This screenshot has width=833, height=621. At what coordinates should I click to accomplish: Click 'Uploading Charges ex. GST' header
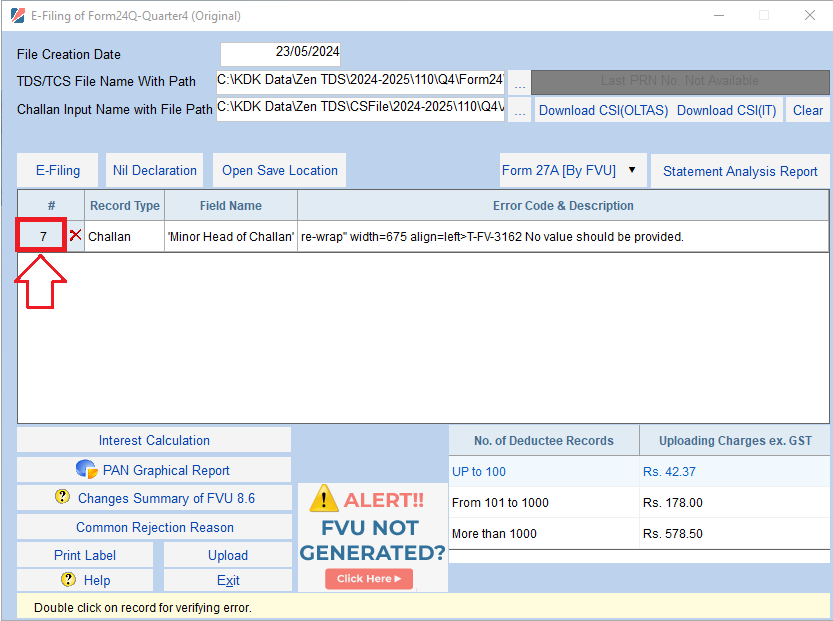(x=735, y=440)
